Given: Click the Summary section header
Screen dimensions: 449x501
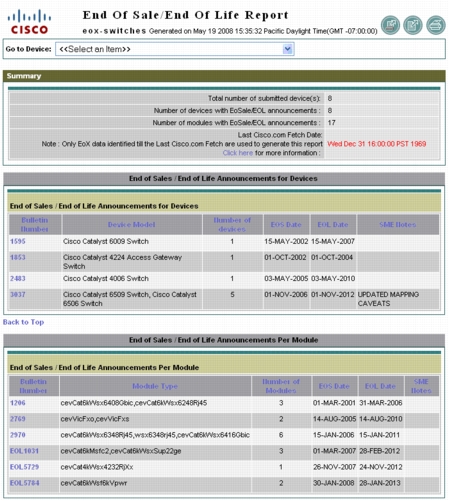Looking at the screenshot, I should [224, 76].
